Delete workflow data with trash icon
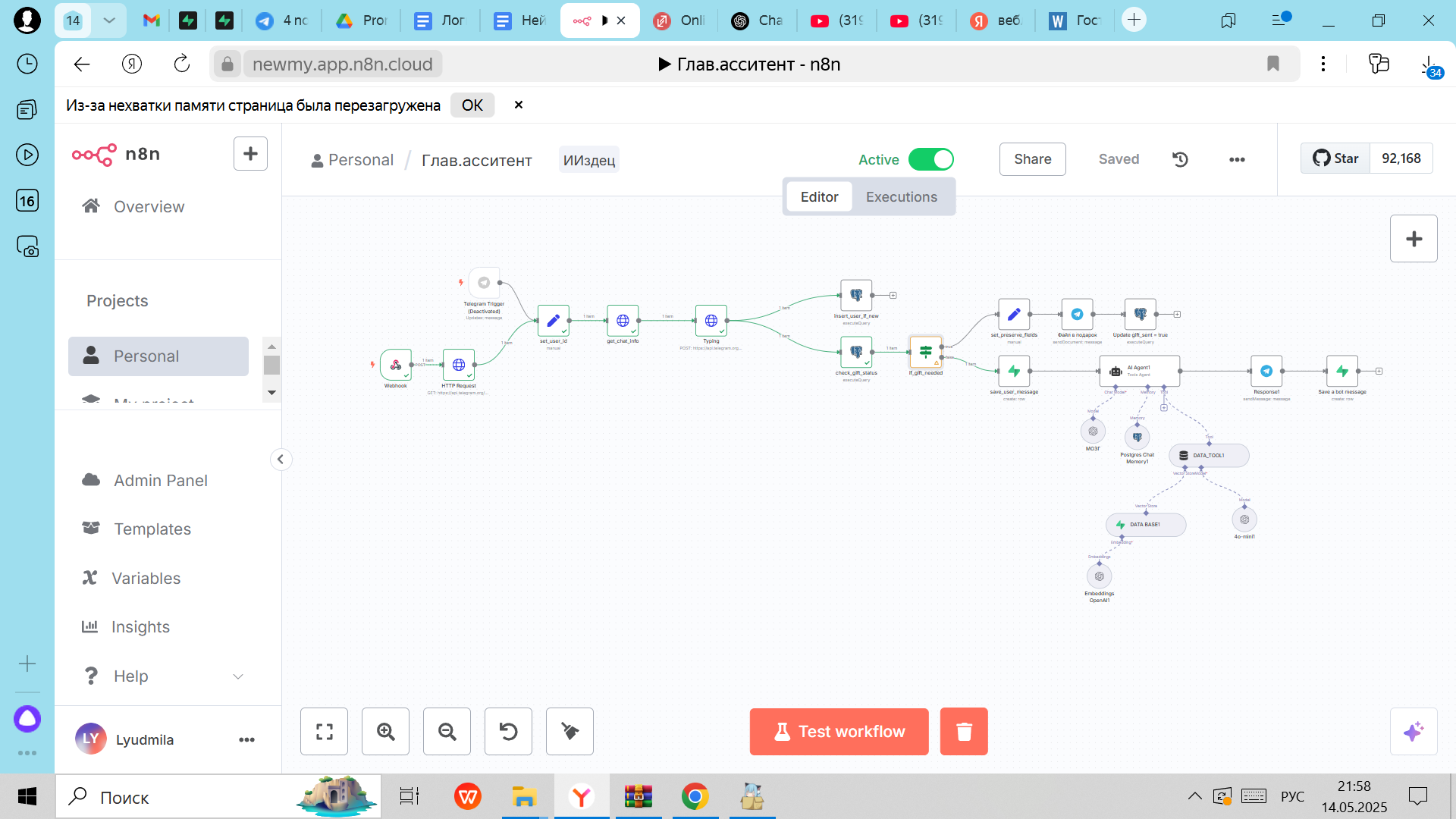 tap(964, 732)
